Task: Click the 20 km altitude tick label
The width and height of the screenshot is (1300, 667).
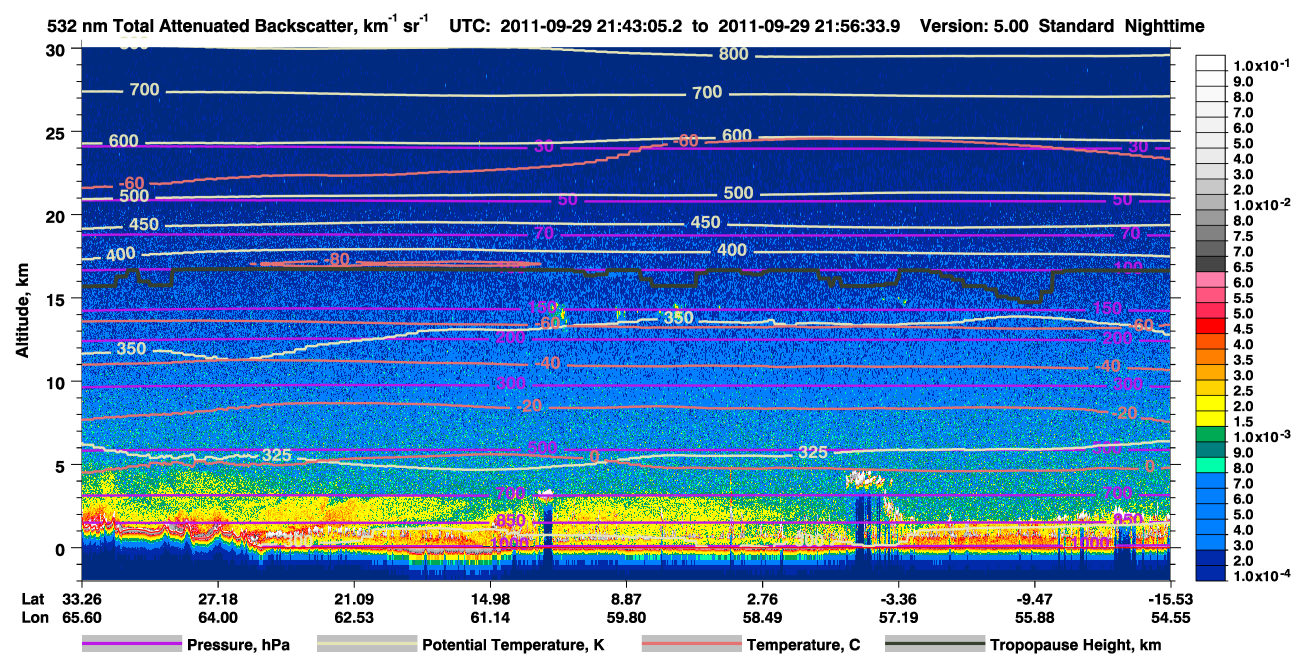Action: (x=57, y=215)
